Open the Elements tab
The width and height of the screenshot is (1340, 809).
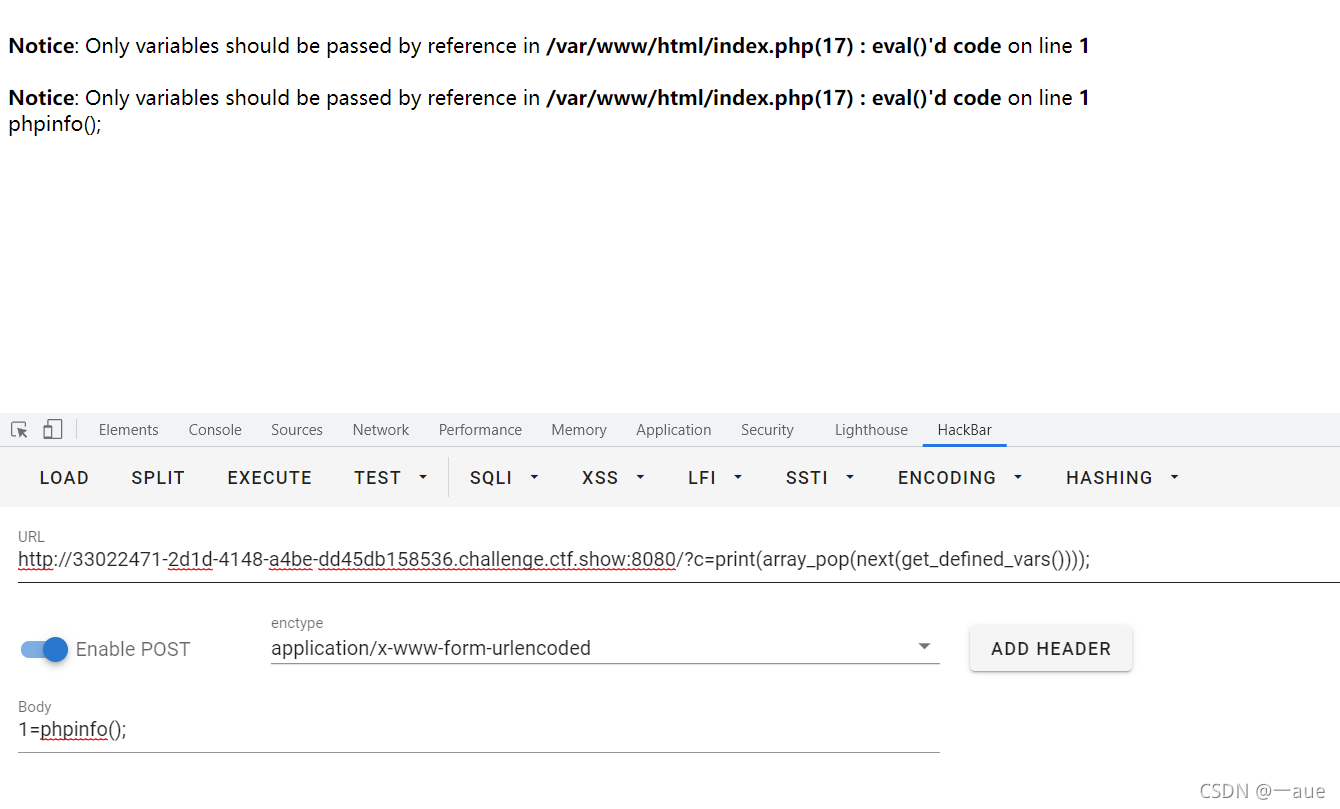click(128, 430)
